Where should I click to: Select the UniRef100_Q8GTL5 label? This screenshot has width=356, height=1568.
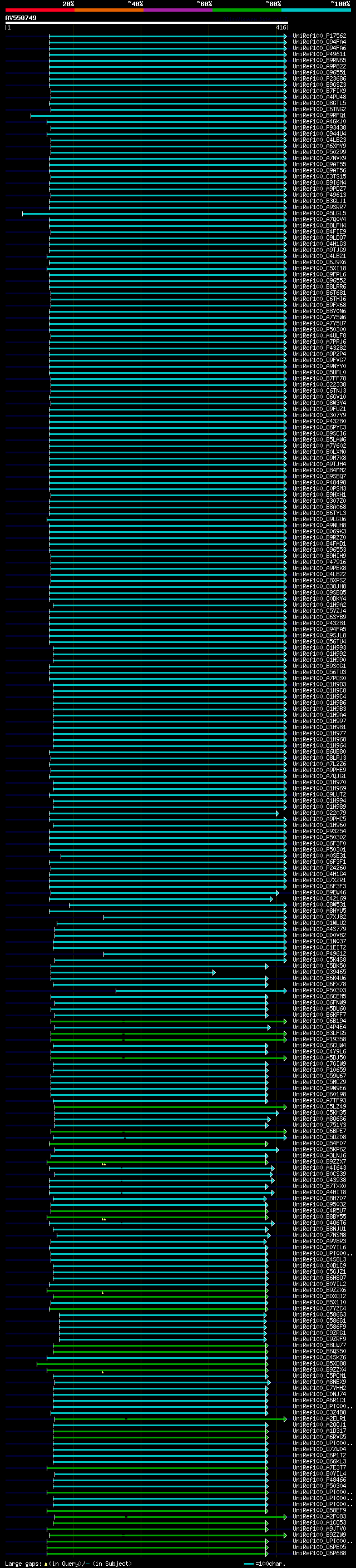(319, 103)
